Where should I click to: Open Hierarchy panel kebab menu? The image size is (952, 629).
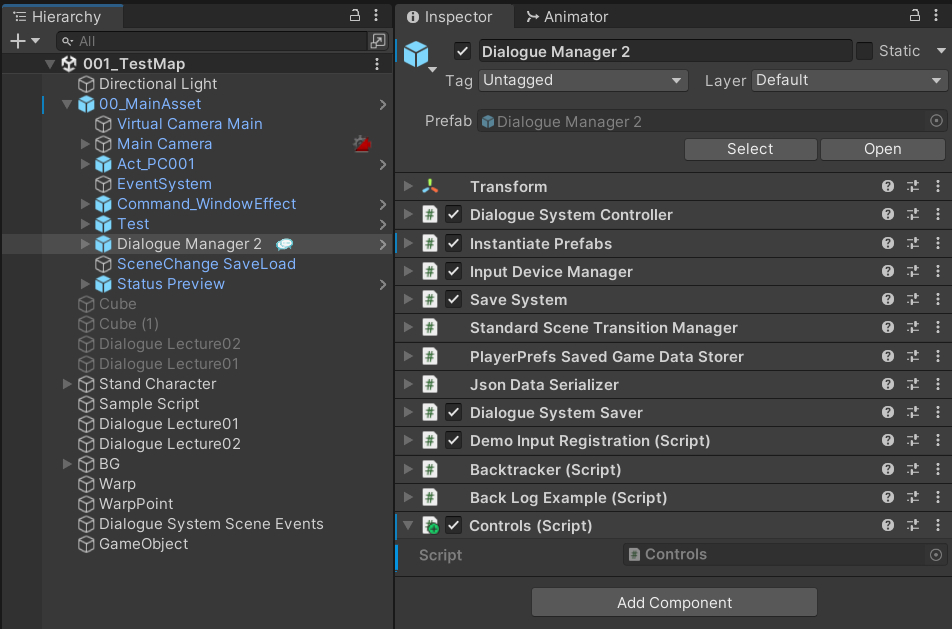(376, 16)
